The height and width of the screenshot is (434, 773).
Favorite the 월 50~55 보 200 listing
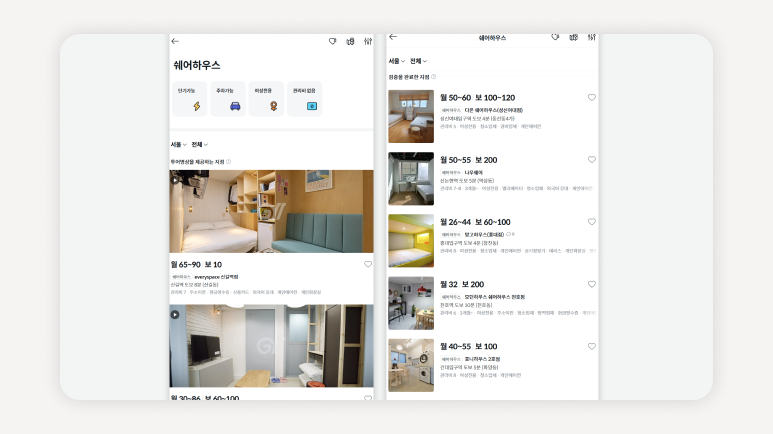(592, 160)
